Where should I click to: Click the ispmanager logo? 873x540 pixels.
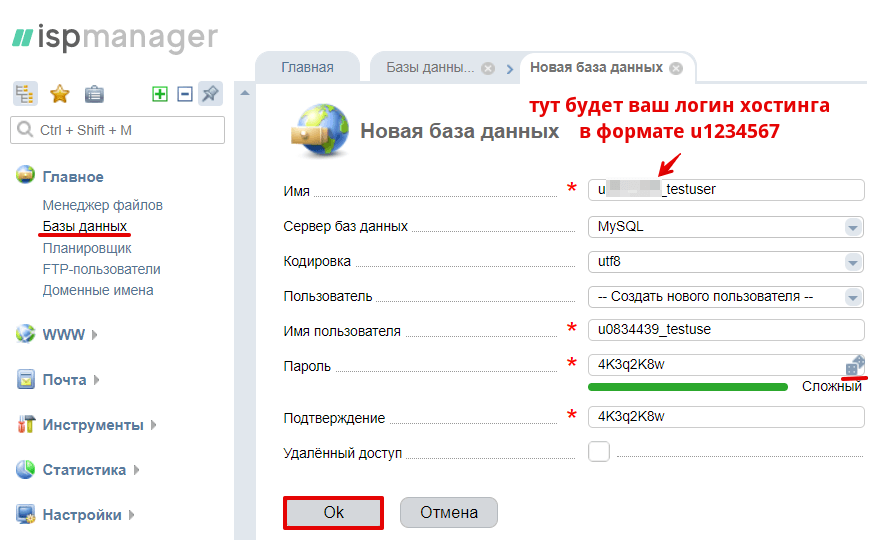tap(115, 37)
